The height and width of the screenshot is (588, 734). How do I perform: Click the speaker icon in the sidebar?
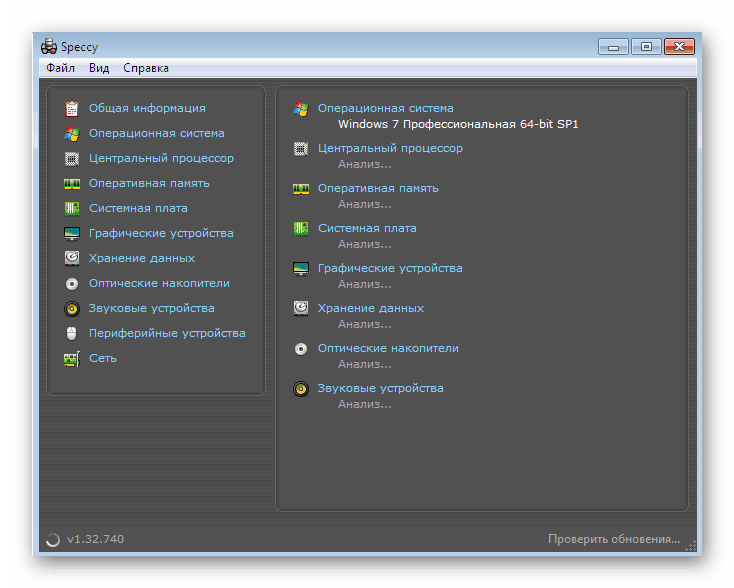coord(72,308)
